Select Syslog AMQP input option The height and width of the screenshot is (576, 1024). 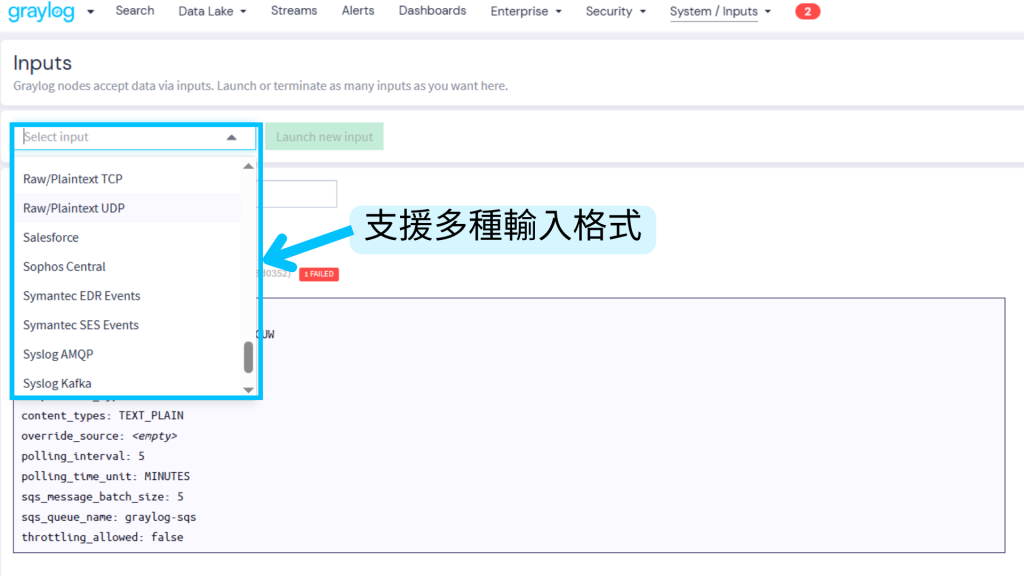tap(128, 355)
